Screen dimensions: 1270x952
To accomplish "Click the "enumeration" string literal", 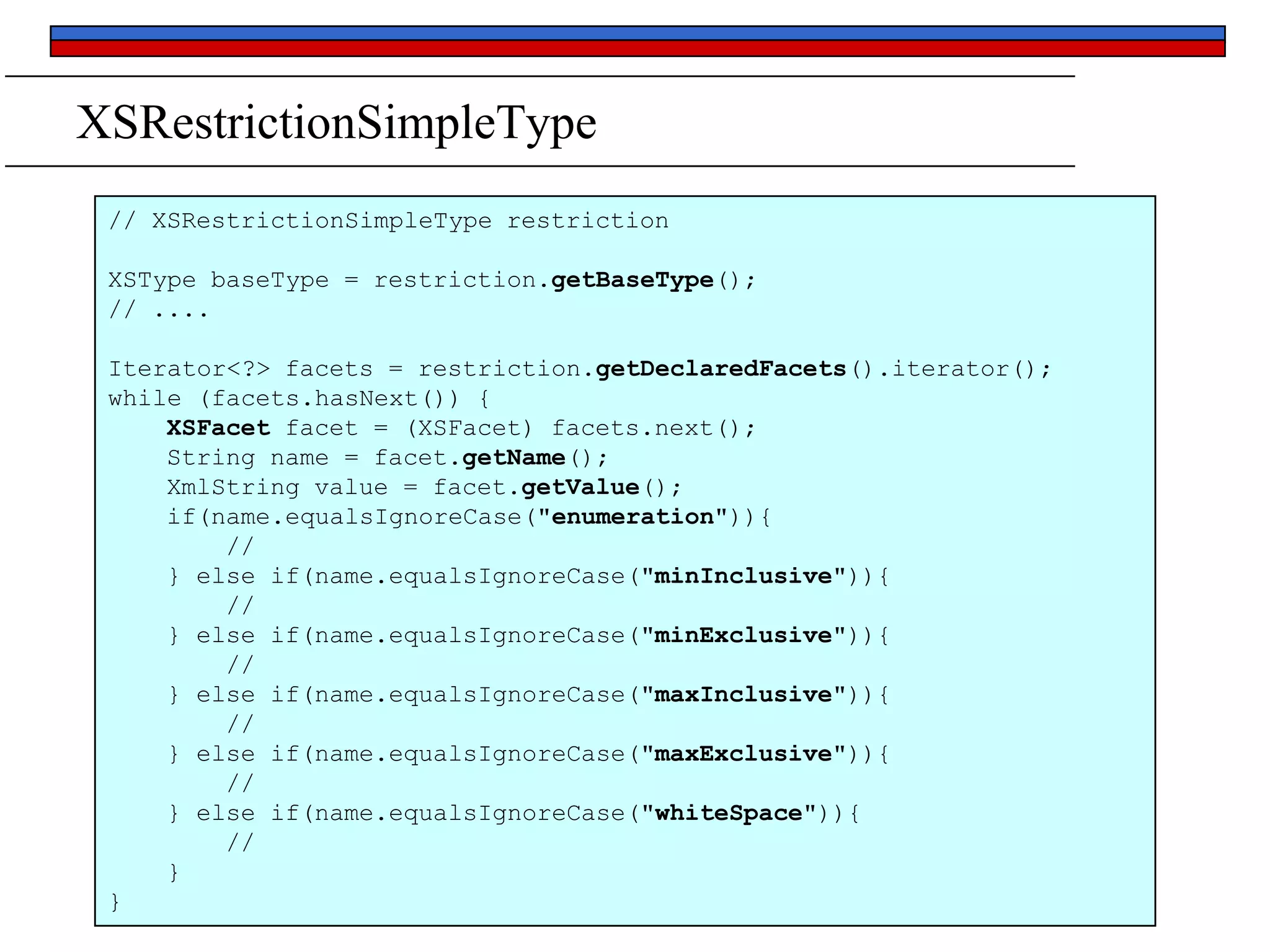I will tap(632, 517).
